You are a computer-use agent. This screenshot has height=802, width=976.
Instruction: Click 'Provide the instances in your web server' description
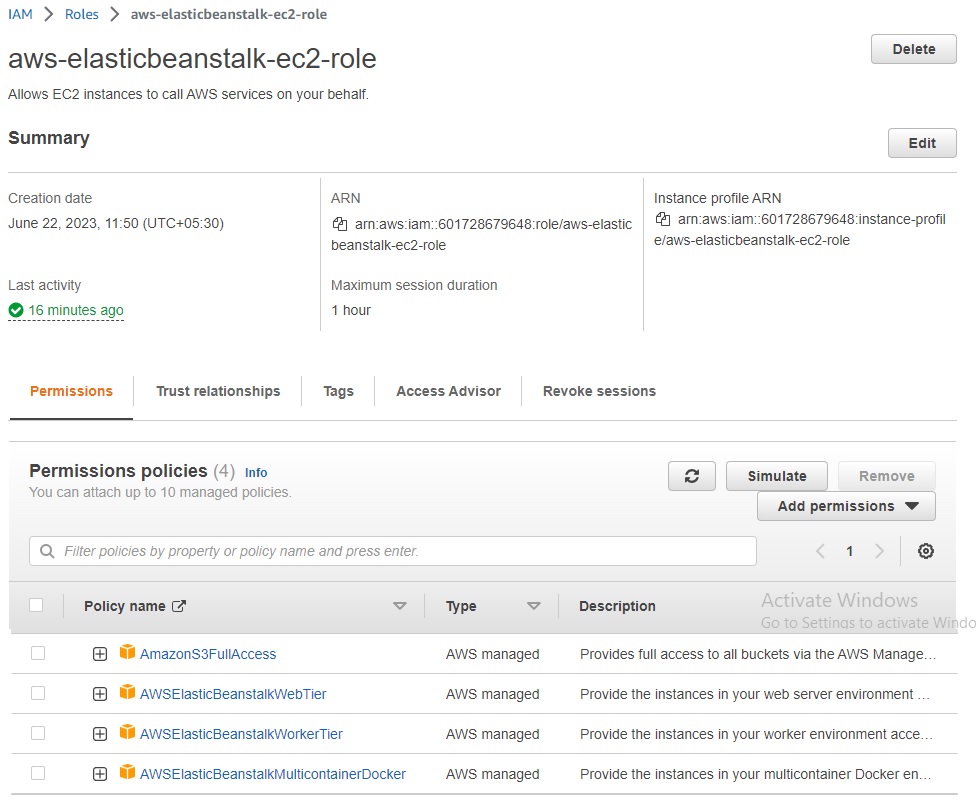coord(755,694)
